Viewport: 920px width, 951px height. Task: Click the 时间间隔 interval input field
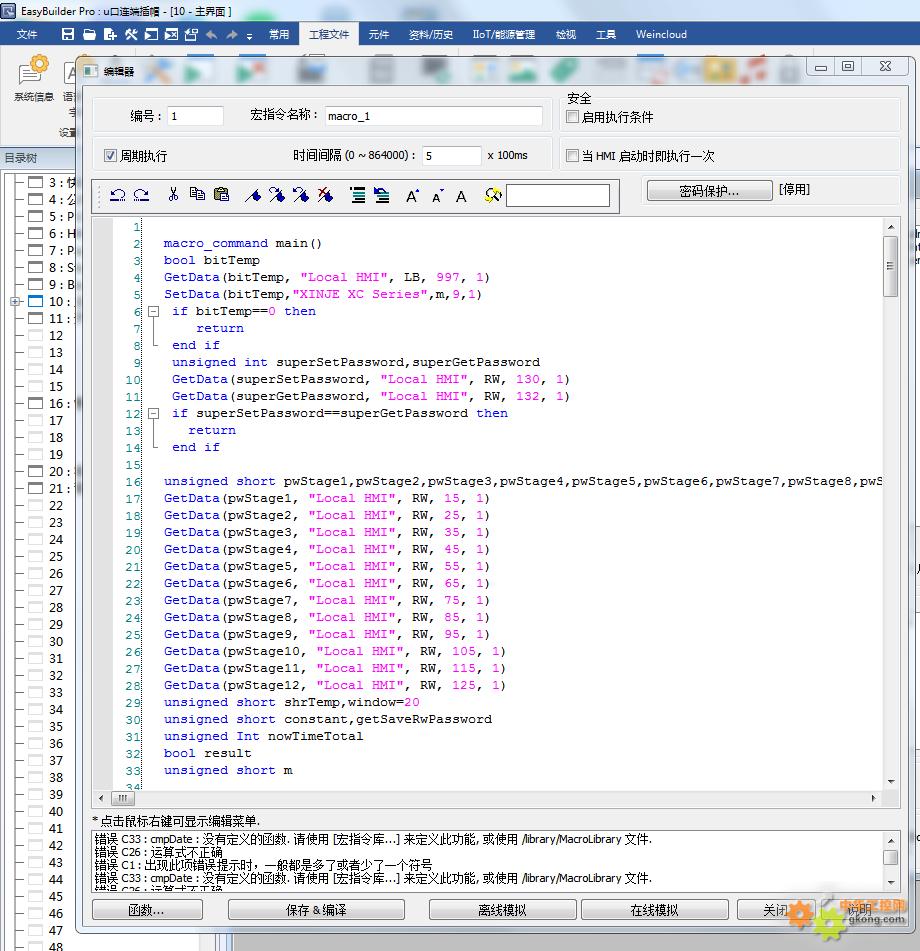pos(452,156)
